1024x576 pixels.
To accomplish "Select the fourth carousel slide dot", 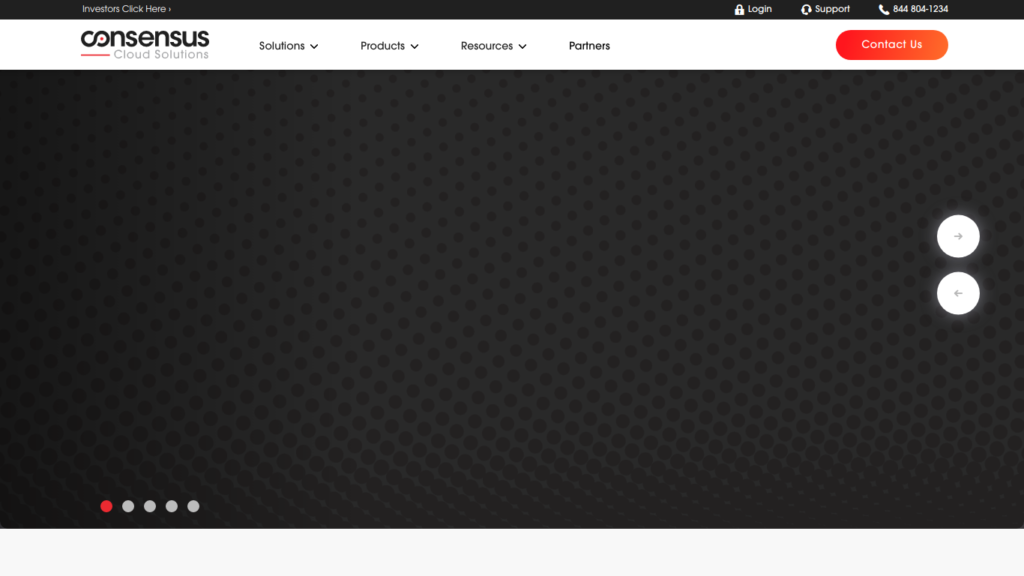I will click(172, 506).
